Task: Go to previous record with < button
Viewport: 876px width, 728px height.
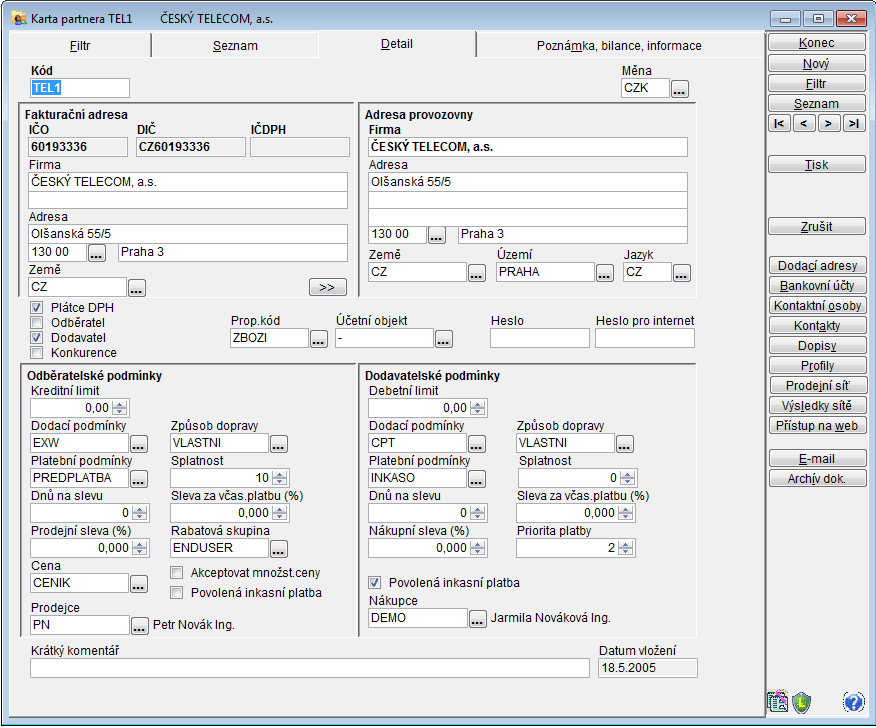Action: tap(804, 123)
